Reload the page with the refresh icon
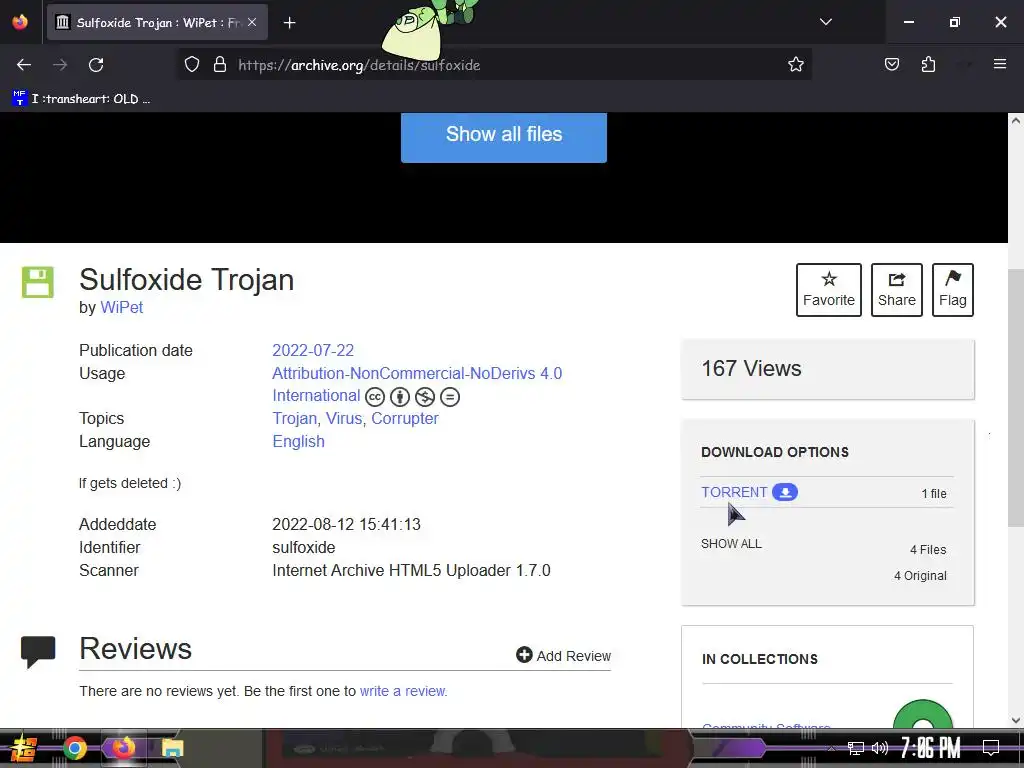 [x=96, y=65]
